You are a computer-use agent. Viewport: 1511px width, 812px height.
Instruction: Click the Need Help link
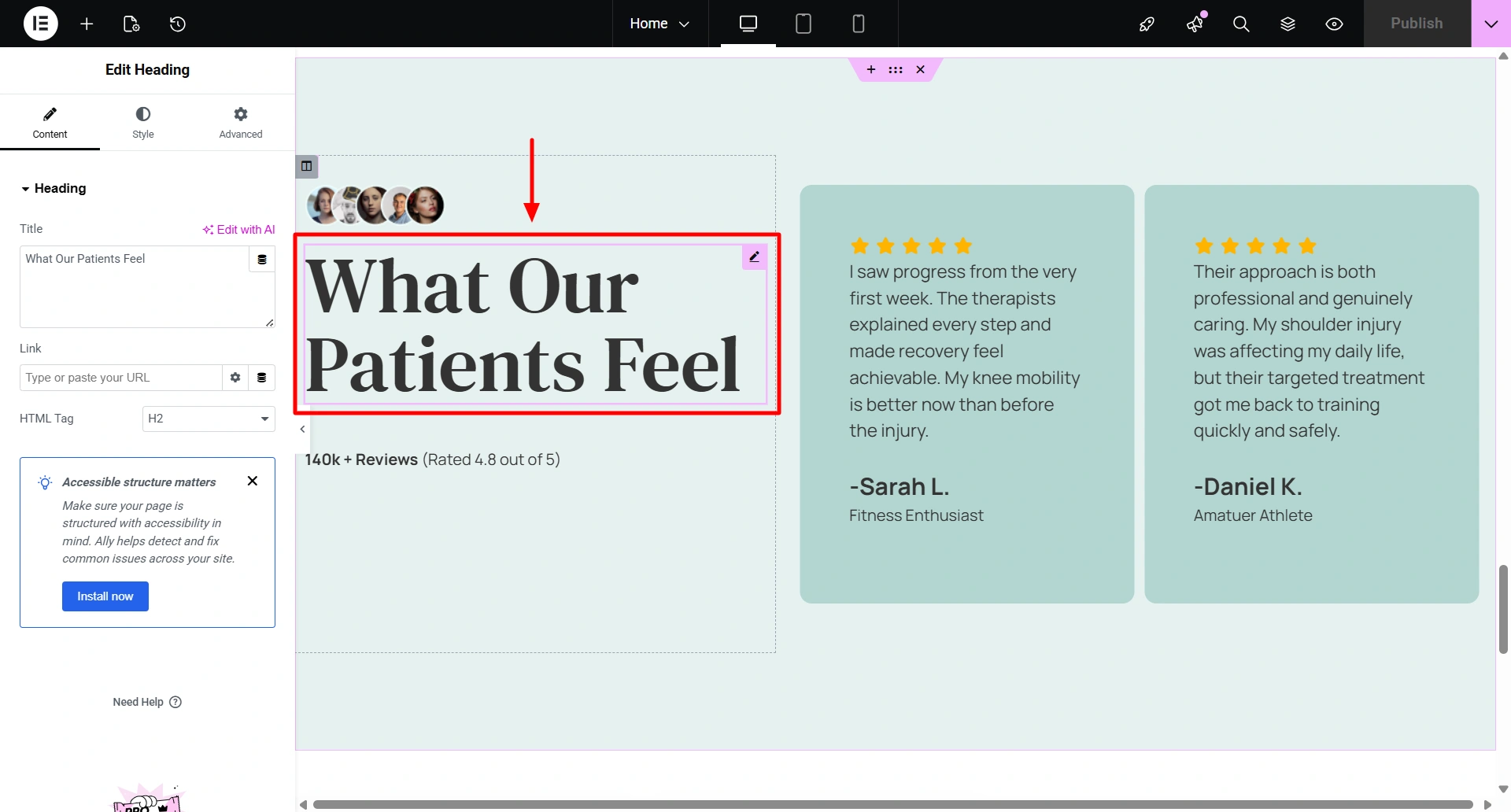point(147,702)
